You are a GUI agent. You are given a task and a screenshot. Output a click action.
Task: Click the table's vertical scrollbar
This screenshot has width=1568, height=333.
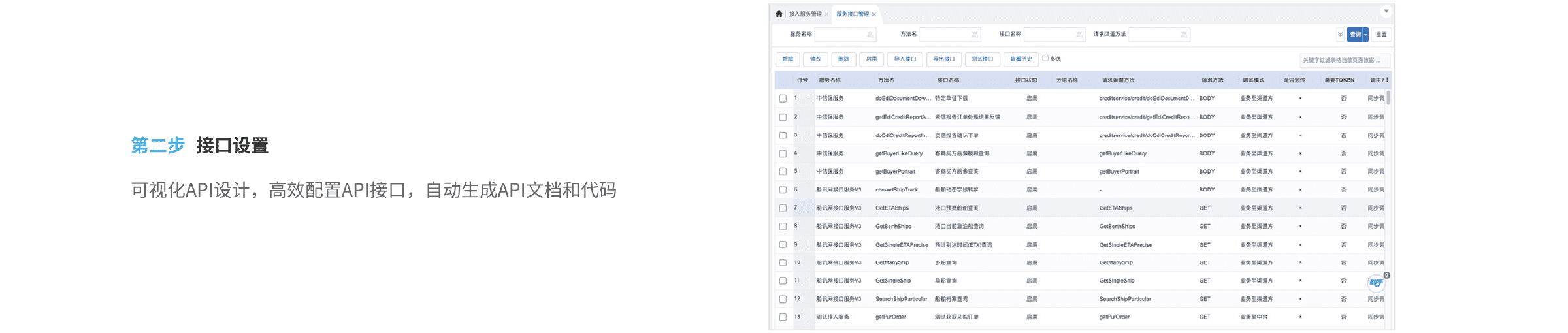pos(1388,98)
